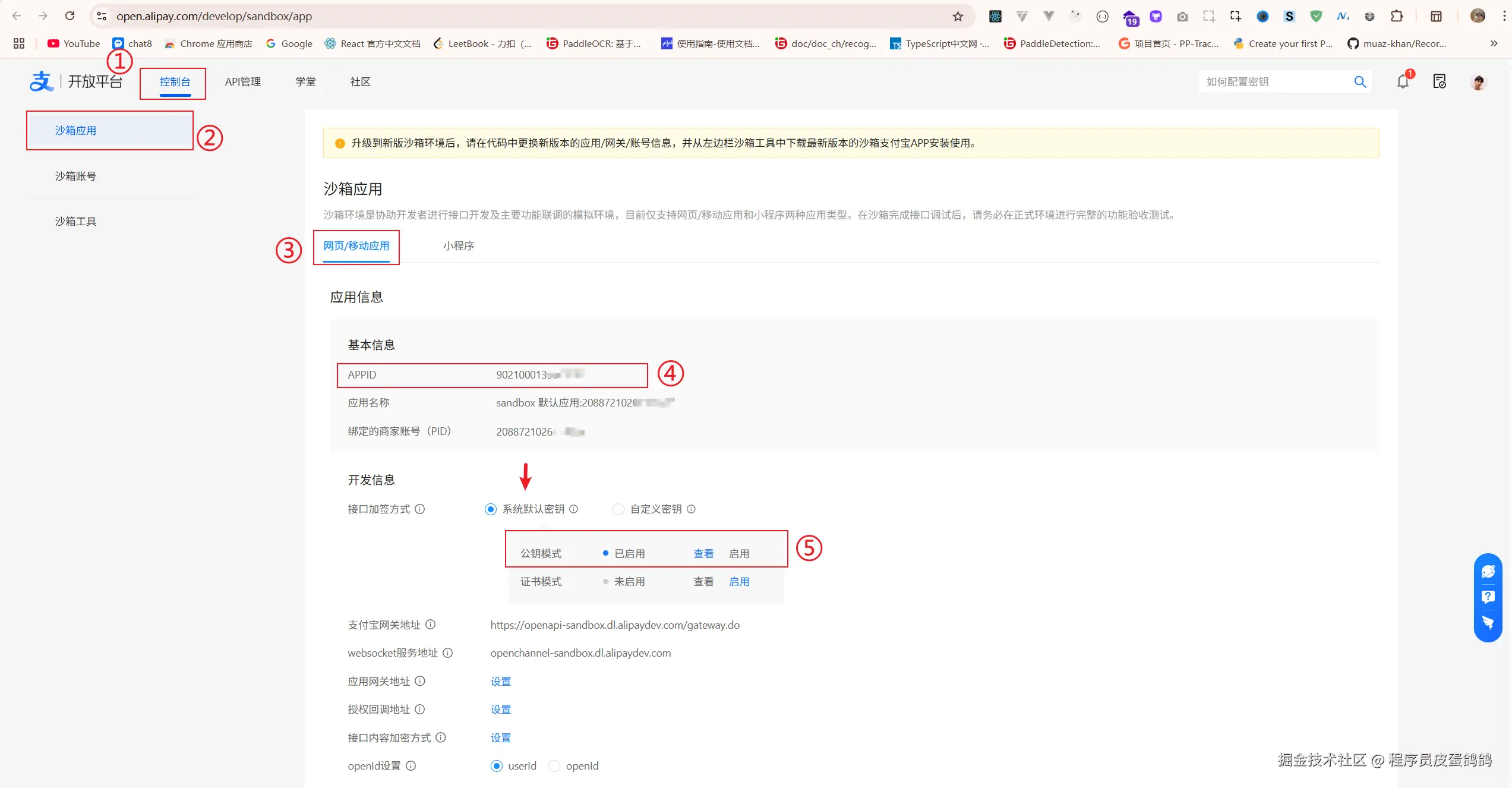Screen dimensions: 1512x788
Task: Click the browser forward arrow
Action: (x=43, y=16)
